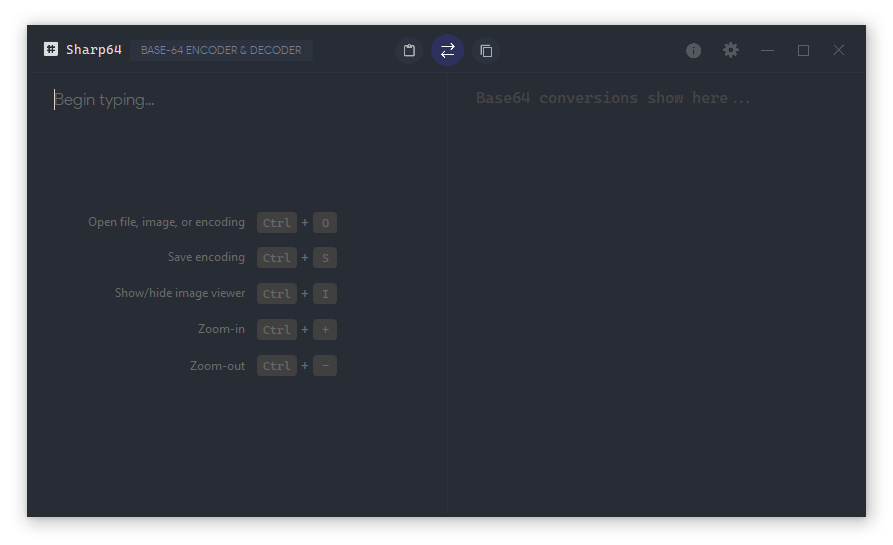The width and height of the screenshot is (893, 545).
Task: Click 'Show/hide image viewer' hint text
Action: (180, 293)
